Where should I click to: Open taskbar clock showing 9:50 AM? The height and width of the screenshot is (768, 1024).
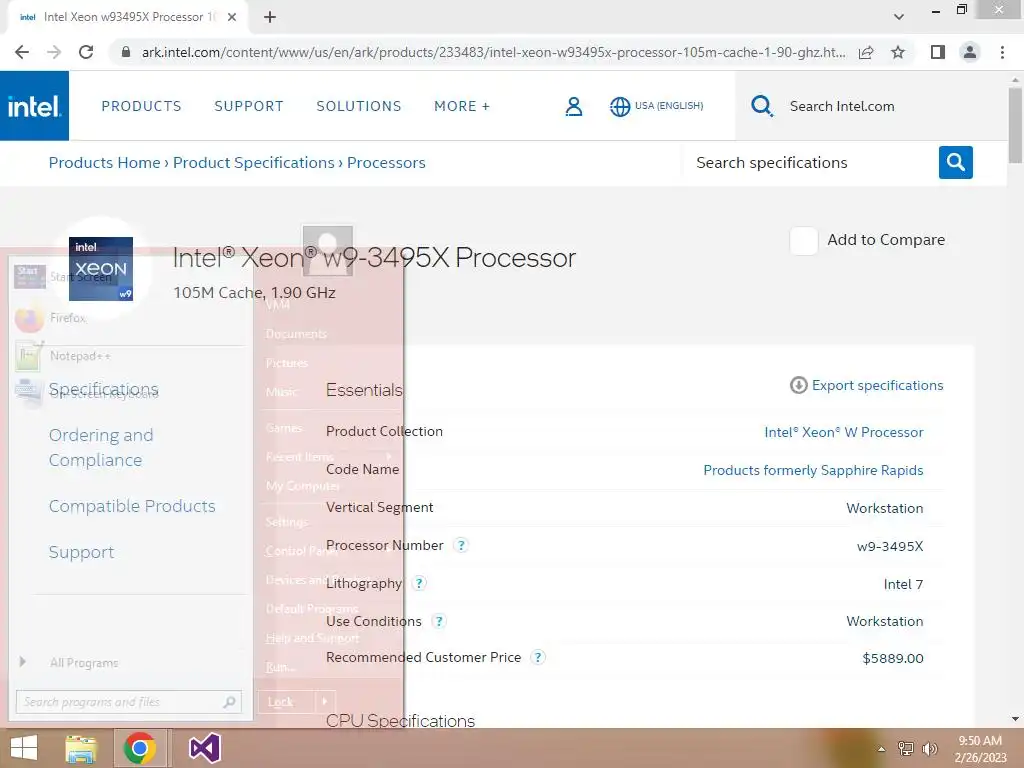[980, 749]
